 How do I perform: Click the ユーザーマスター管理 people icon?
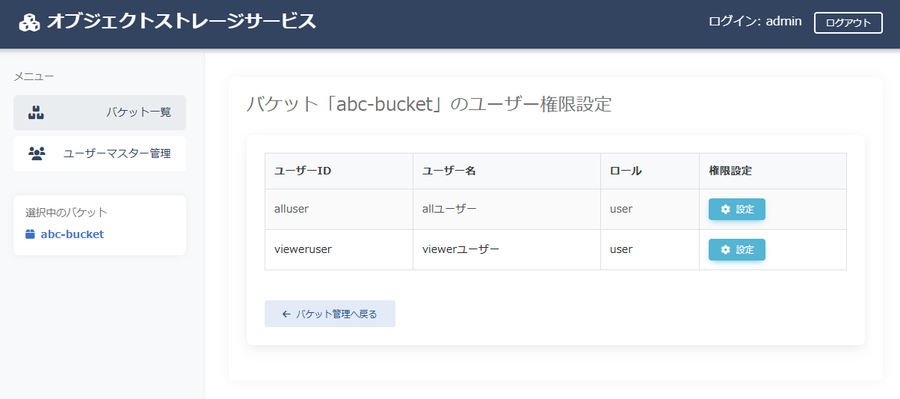tap(36, 153)
